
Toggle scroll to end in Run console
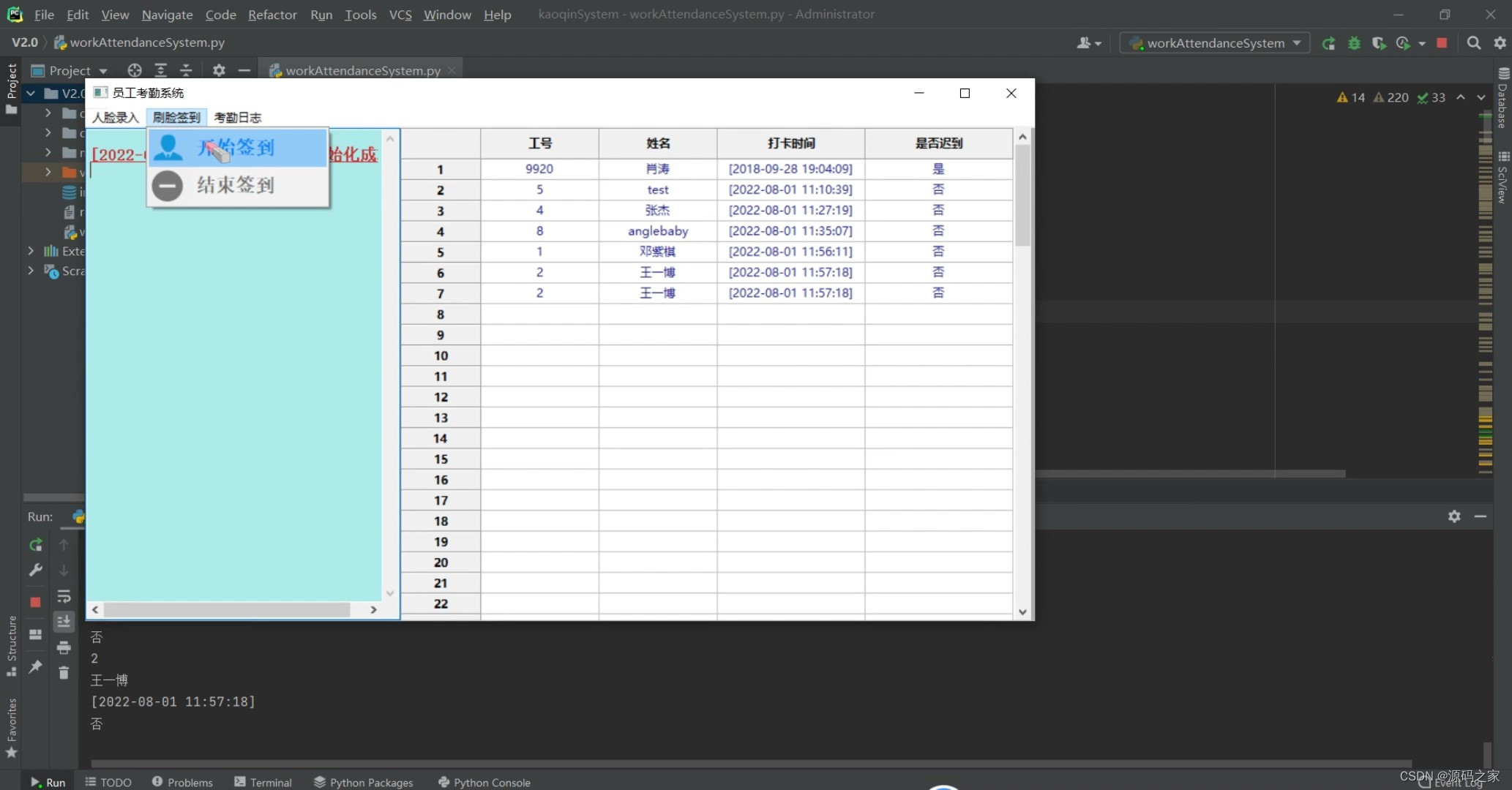(x=64, y=622)
